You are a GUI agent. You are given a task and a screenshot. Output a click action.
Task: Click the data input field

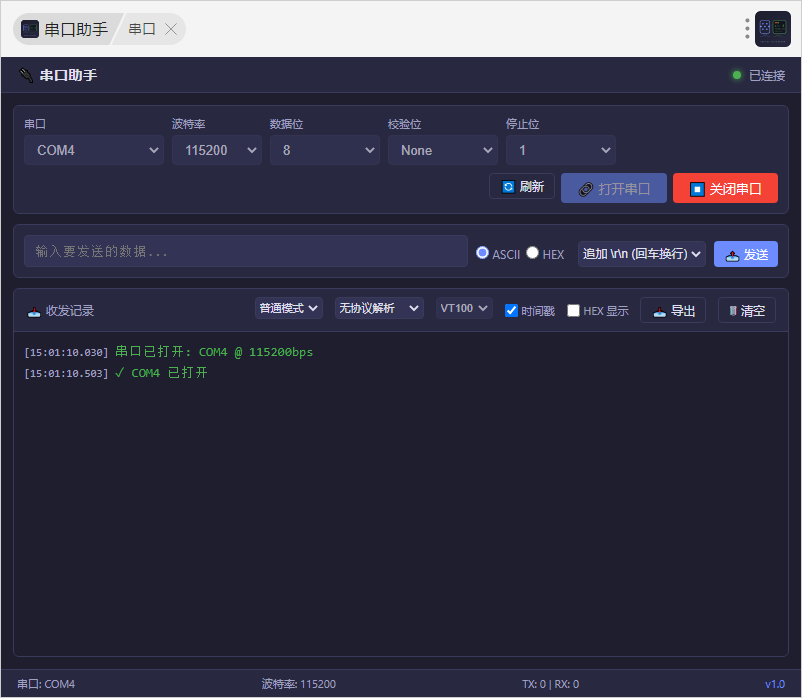click(246, 251)
